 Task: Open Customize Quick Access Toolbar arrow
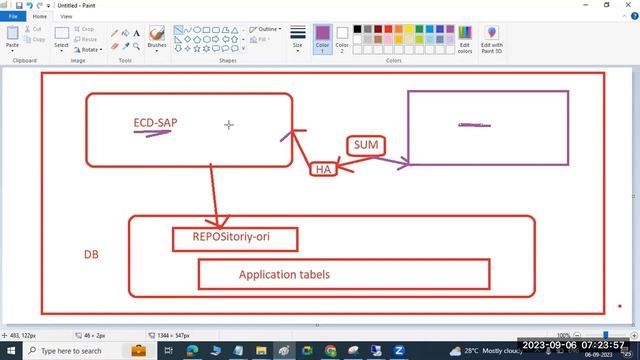49,6
